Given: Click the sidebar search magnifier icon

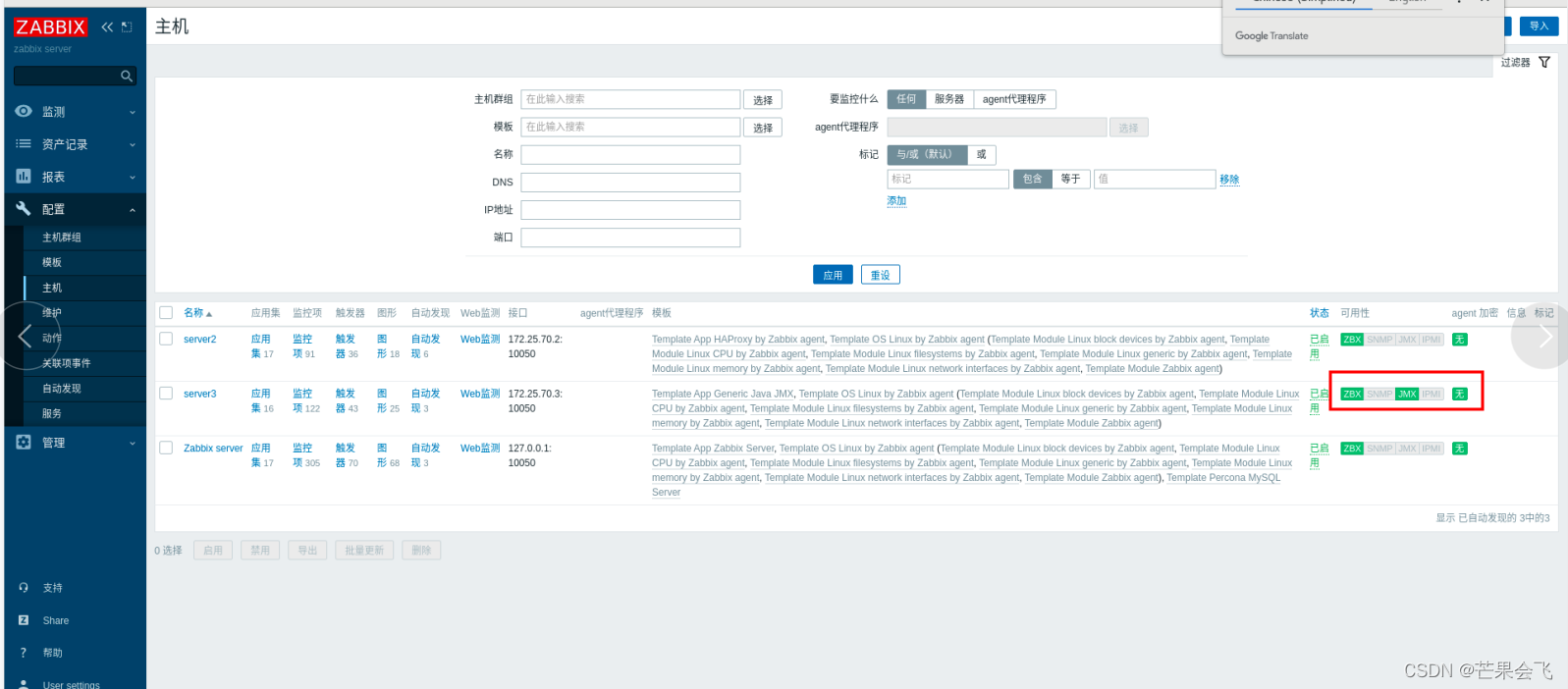Looking at the screenshot, I should (127, 76).
